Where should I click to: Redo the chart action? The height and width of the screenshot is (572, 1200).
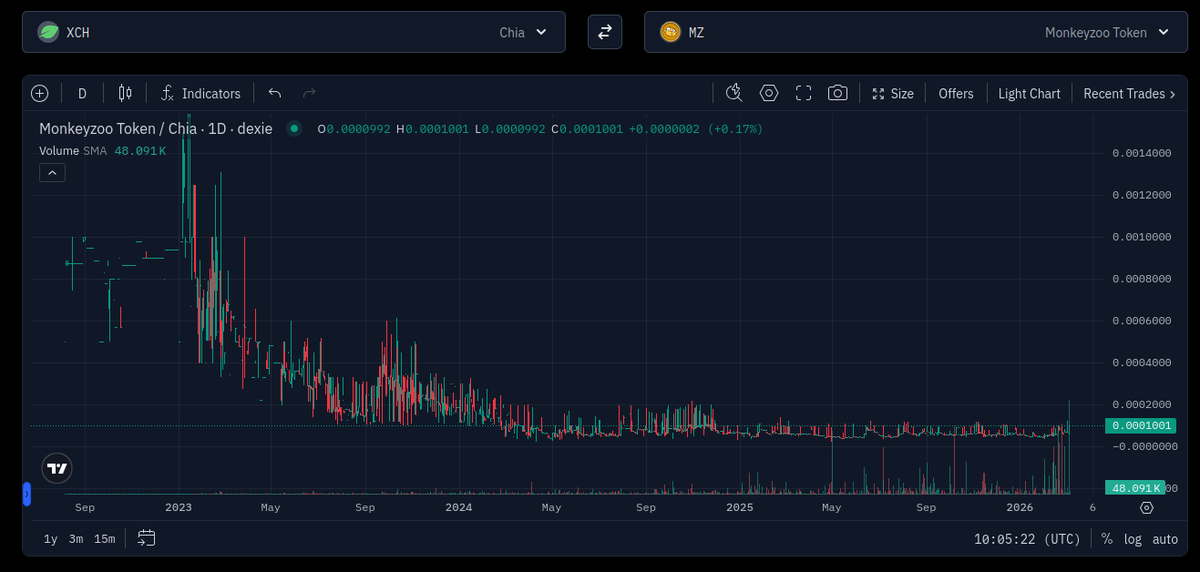click(309, 93)
